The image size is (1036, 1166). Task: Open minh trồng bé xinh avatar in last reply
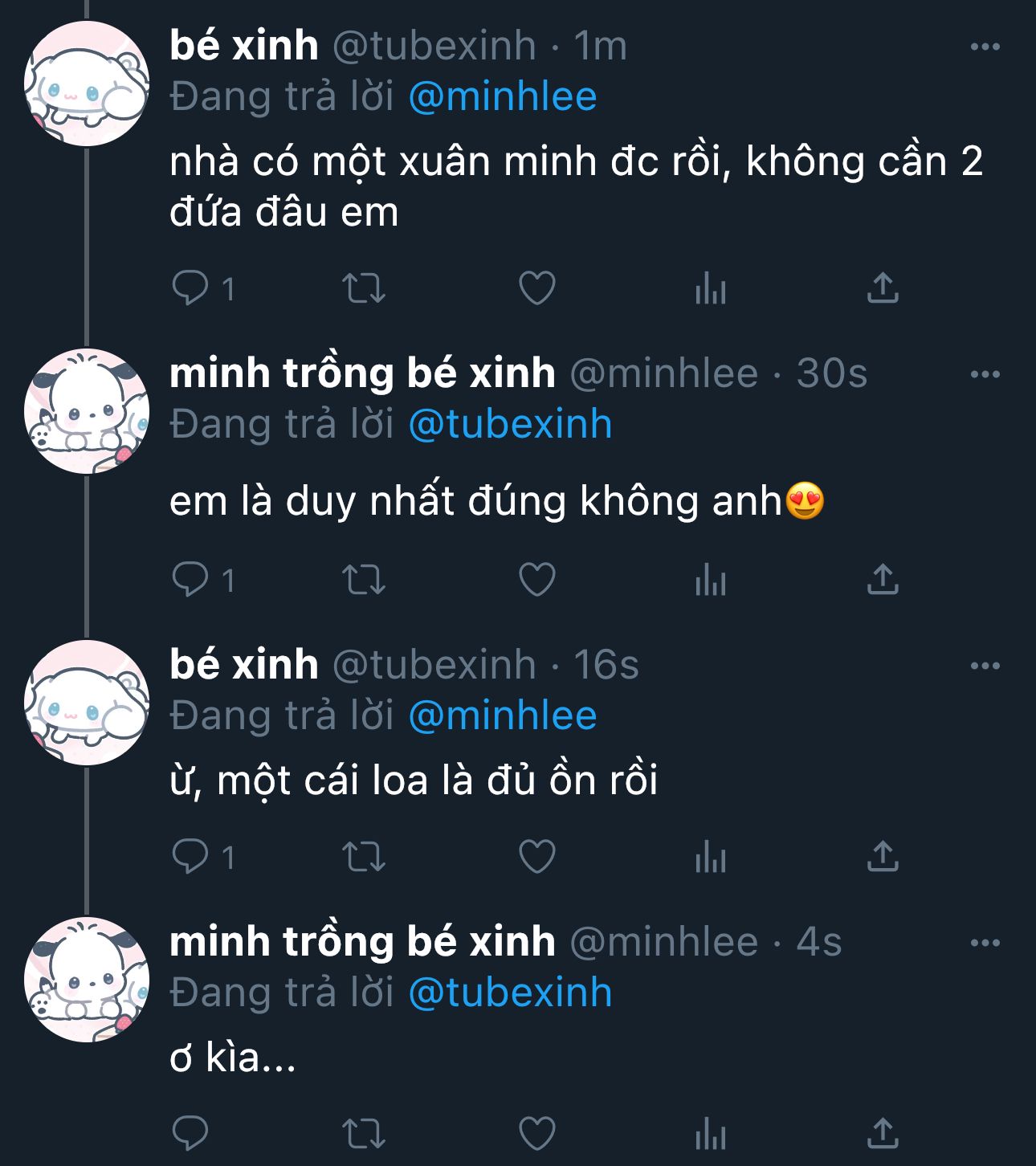coord(86,979)
